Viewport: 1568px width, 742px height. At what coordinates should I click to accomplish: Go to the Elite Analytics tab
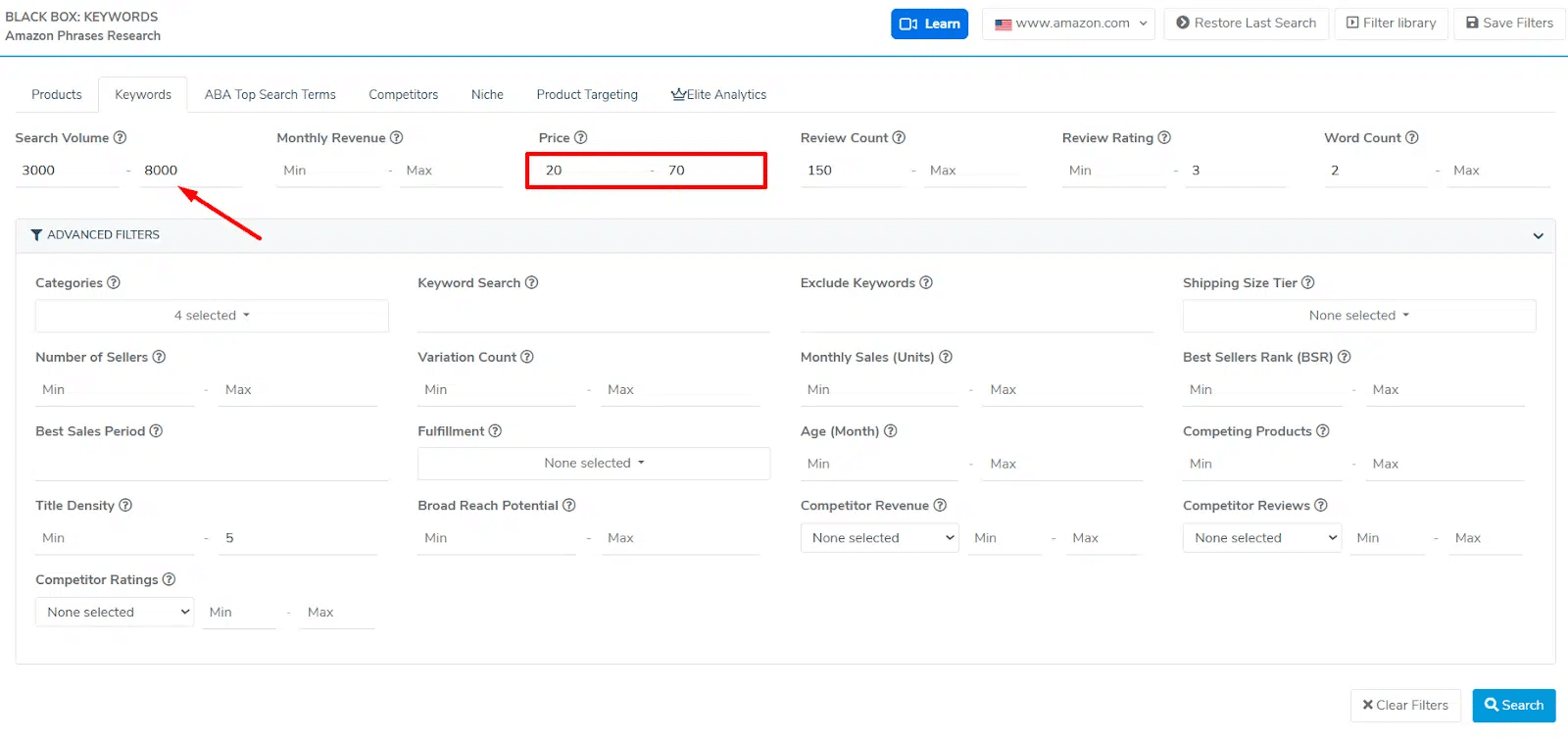(718, 95)
